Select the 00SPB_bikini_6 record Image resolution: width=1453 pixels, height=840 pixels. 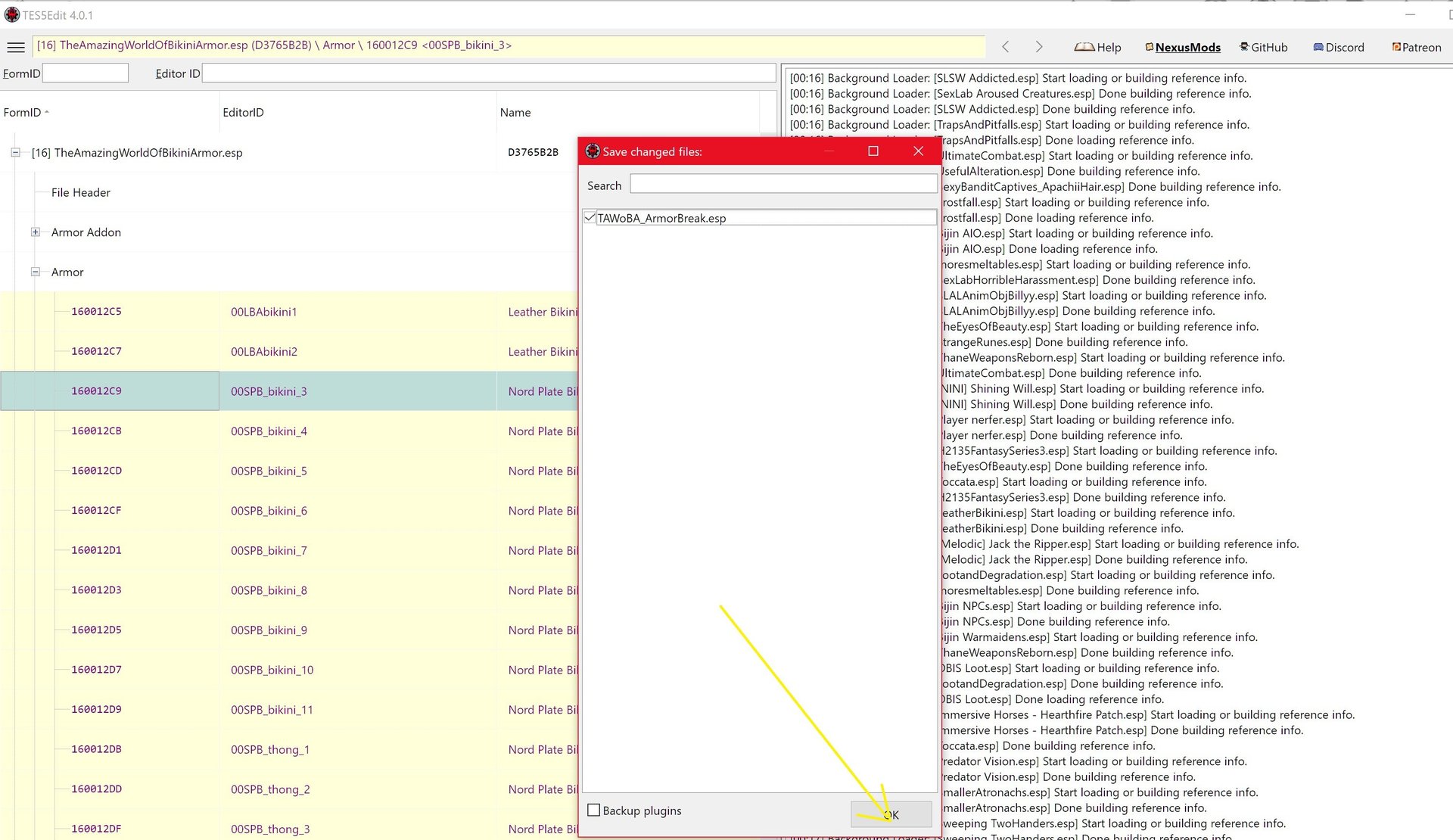coord(269,511)
